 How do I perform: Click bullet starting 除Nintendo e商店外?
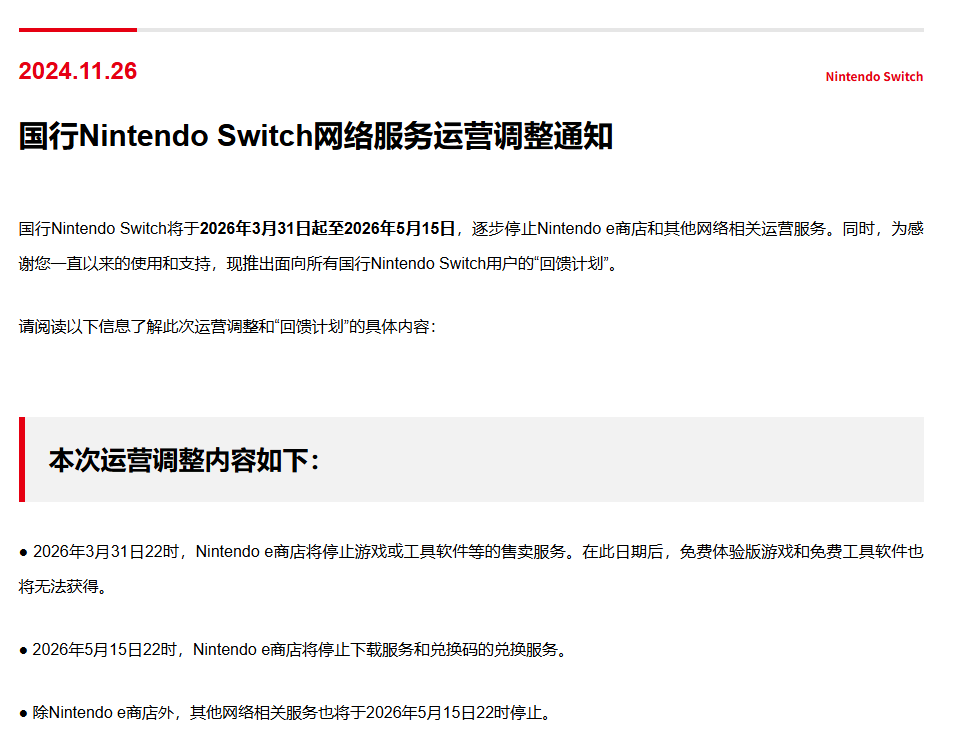[286, 712]
